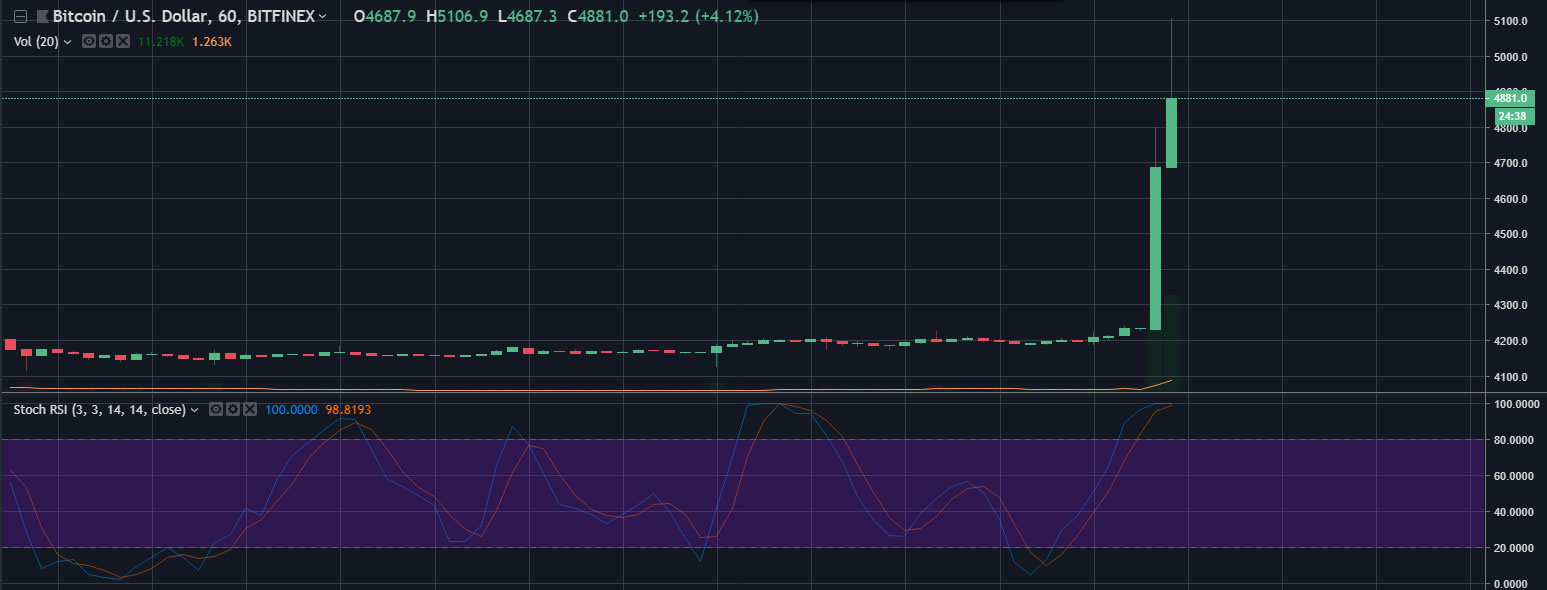This screenshot has height=590, width=1547.
Task: Open Stoch RSI settings gear icon
Action: (x=233, y=410)
